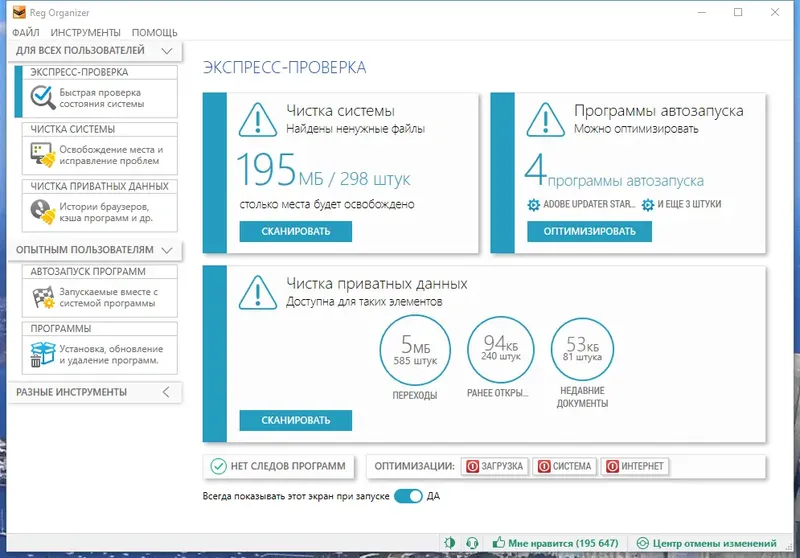This screenshot has width=800, height=558.
Task: Click the НЕДАВНИЕ ДОКУМЕНТЫ 53 КБ circle
Action: (582, 349)
